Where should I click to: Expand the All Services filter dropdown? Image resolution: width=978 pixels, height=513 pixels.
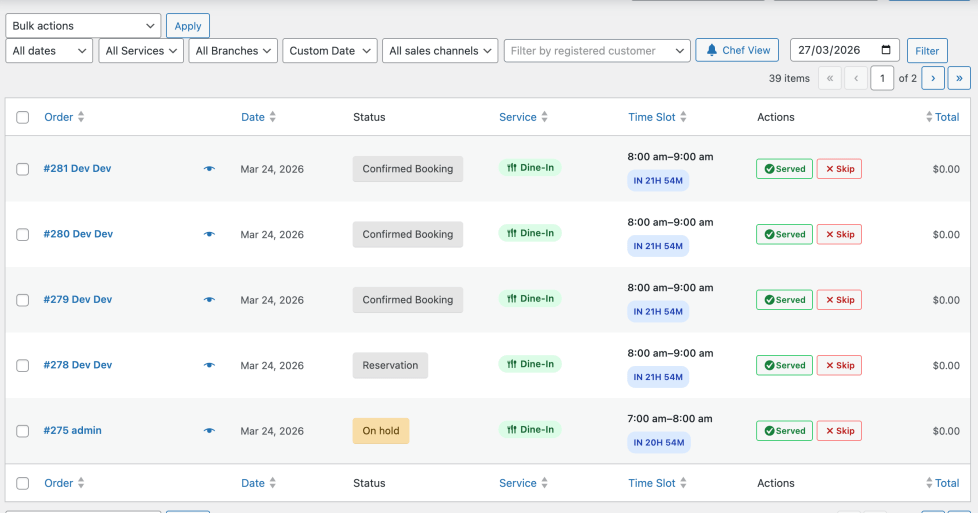click(x=141, y=51)
